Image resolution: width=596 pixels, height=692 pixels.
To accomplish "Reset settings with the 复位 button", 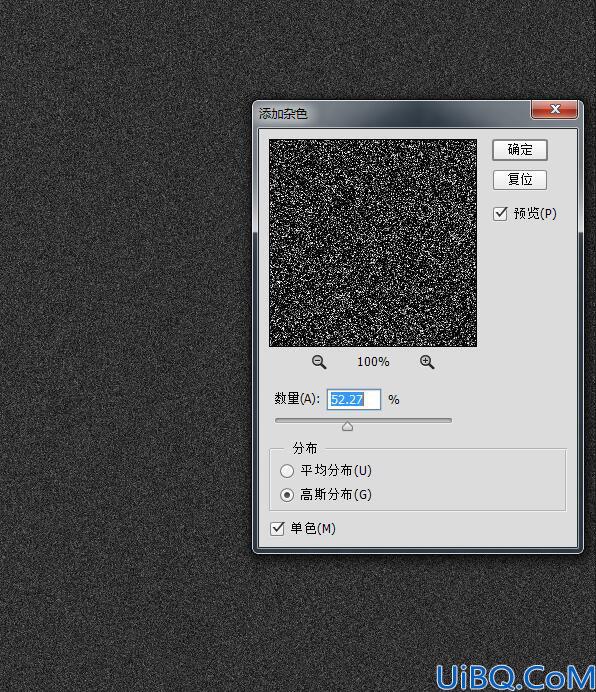I will pyautogui.click(x=520, y=180).
